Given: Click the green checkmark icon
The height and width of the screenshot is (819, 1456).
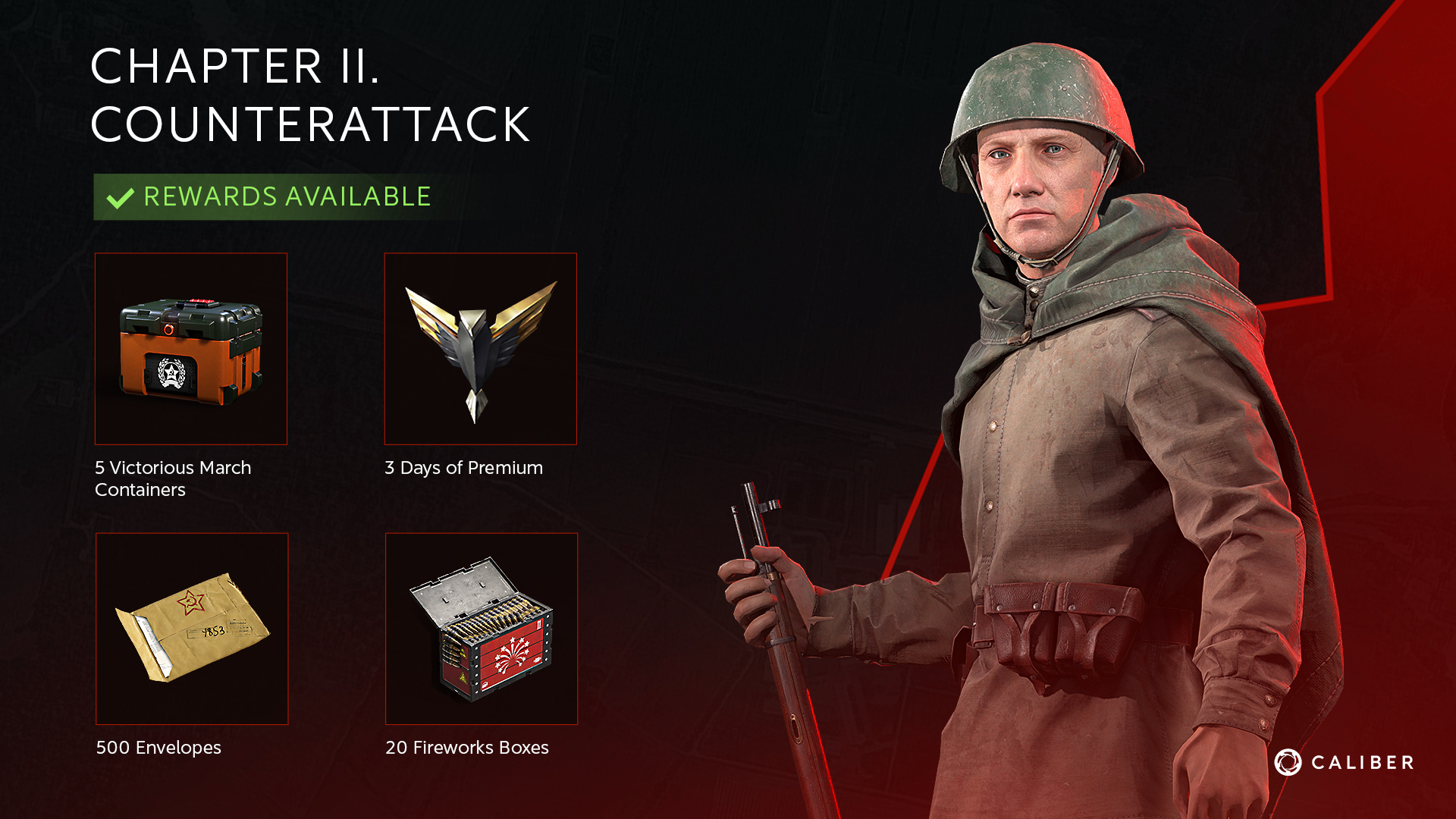Looking at the screenshot, I should [120, 198].
